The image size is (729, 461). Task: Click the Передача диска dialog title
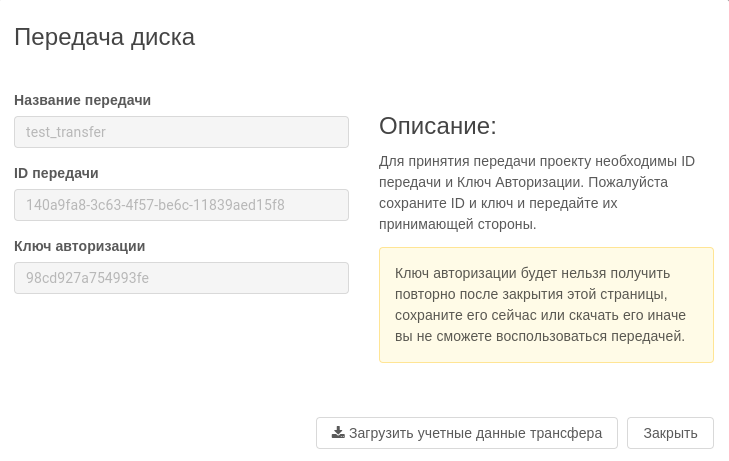(105, 37)
